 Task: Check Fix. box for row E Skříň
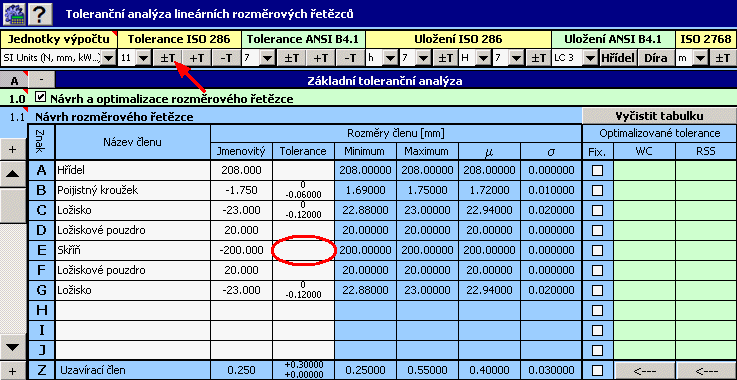pyautogui.click(x=597, y=250)
